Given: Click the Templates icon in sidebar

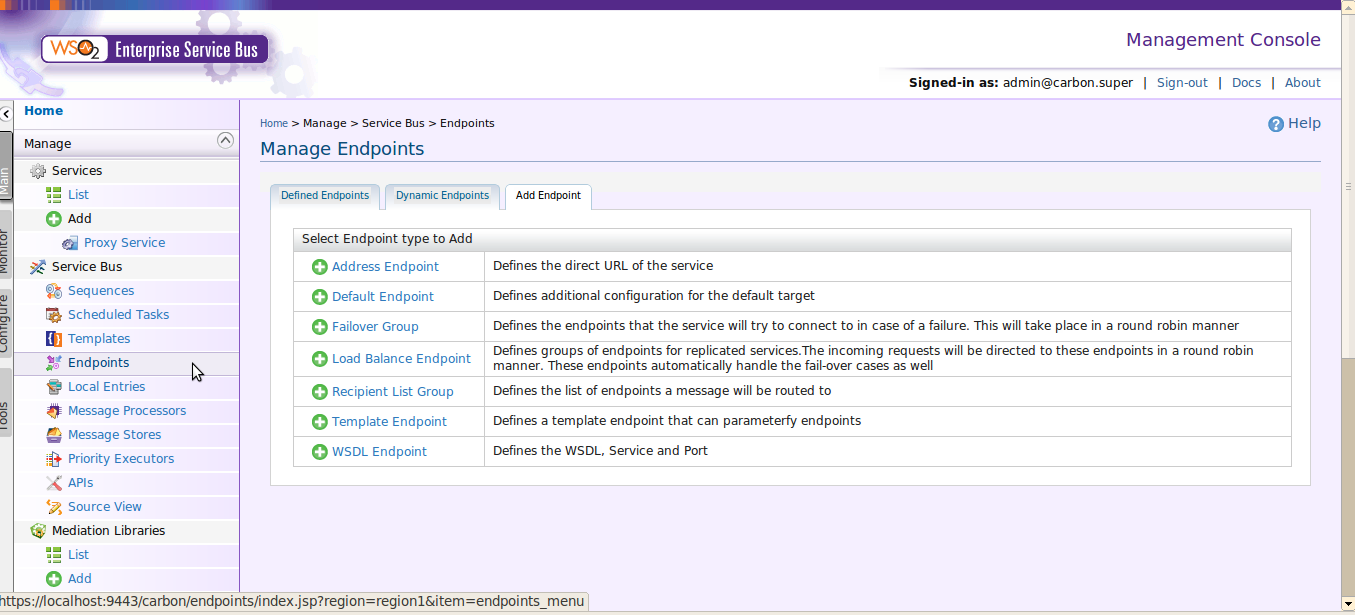Looking at the screenshot, I should point(53,338).
